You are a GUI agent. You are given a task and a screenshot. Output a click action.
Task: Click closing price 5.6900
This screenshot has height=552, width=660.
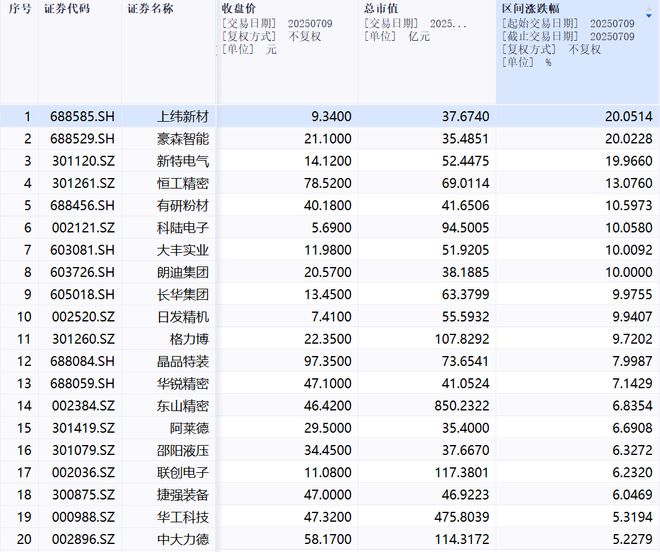[x=331, y=228]
